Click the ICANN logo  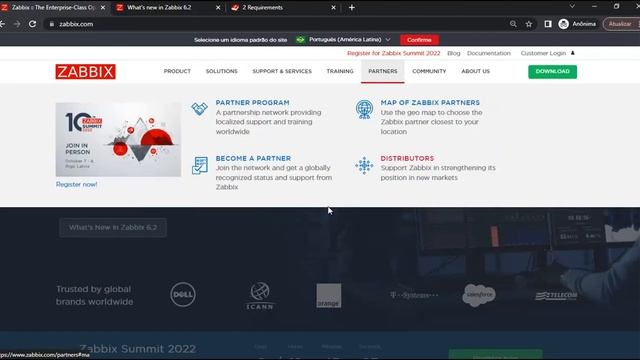click(x=260, y=296)
